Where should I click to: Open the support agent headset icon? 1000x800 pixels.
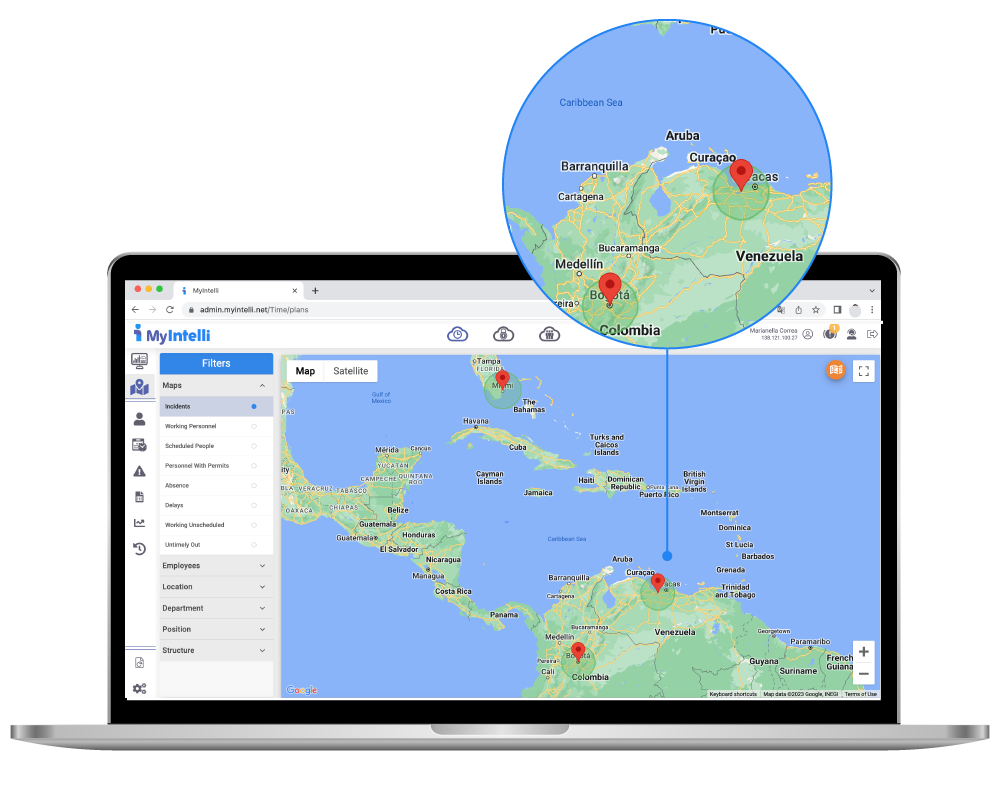click(x=851, y=334)
